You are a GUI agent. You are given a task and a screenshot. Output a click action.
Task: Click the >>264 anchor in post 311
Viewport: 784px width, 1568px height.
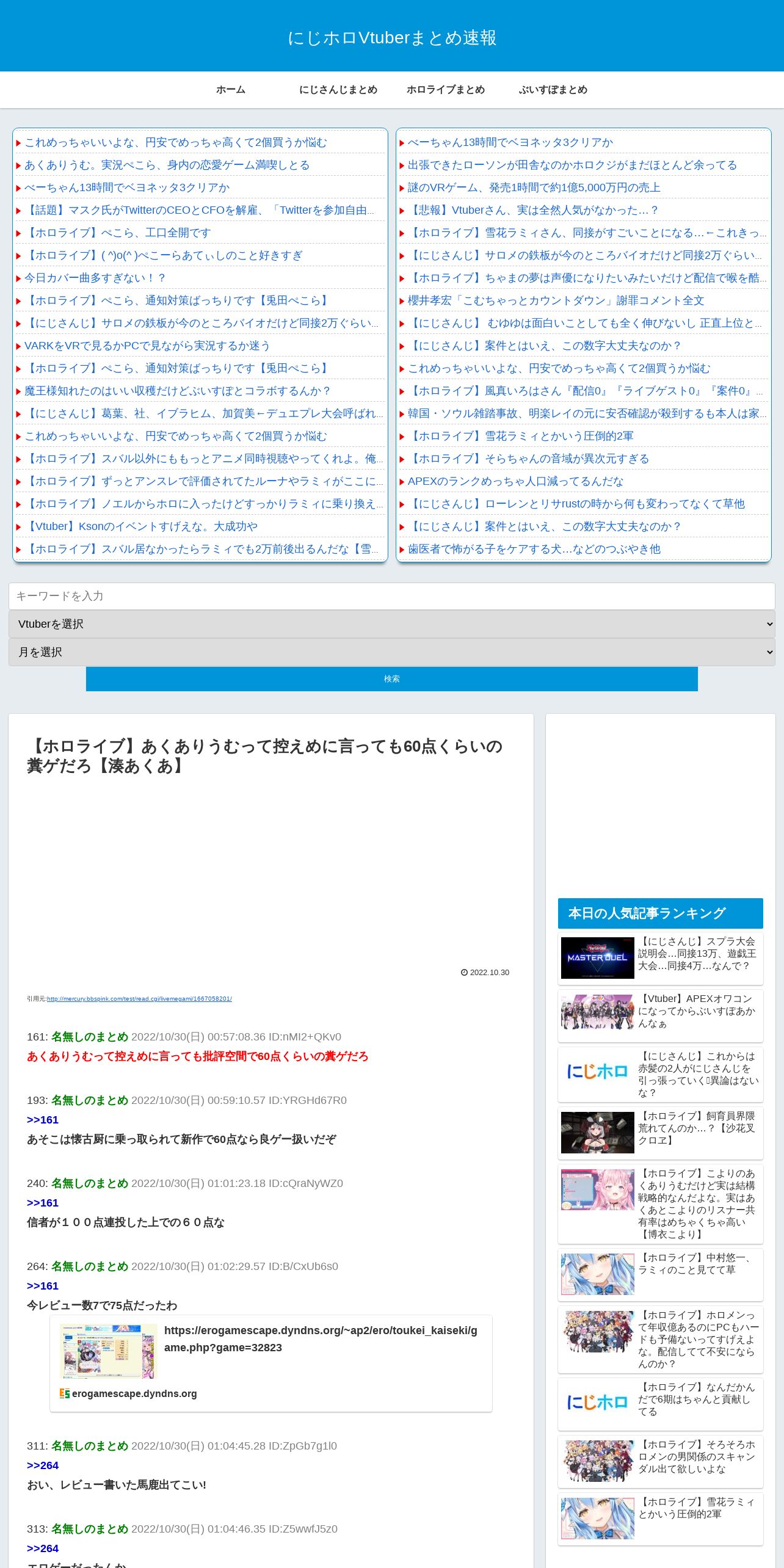click(43, 1465)
